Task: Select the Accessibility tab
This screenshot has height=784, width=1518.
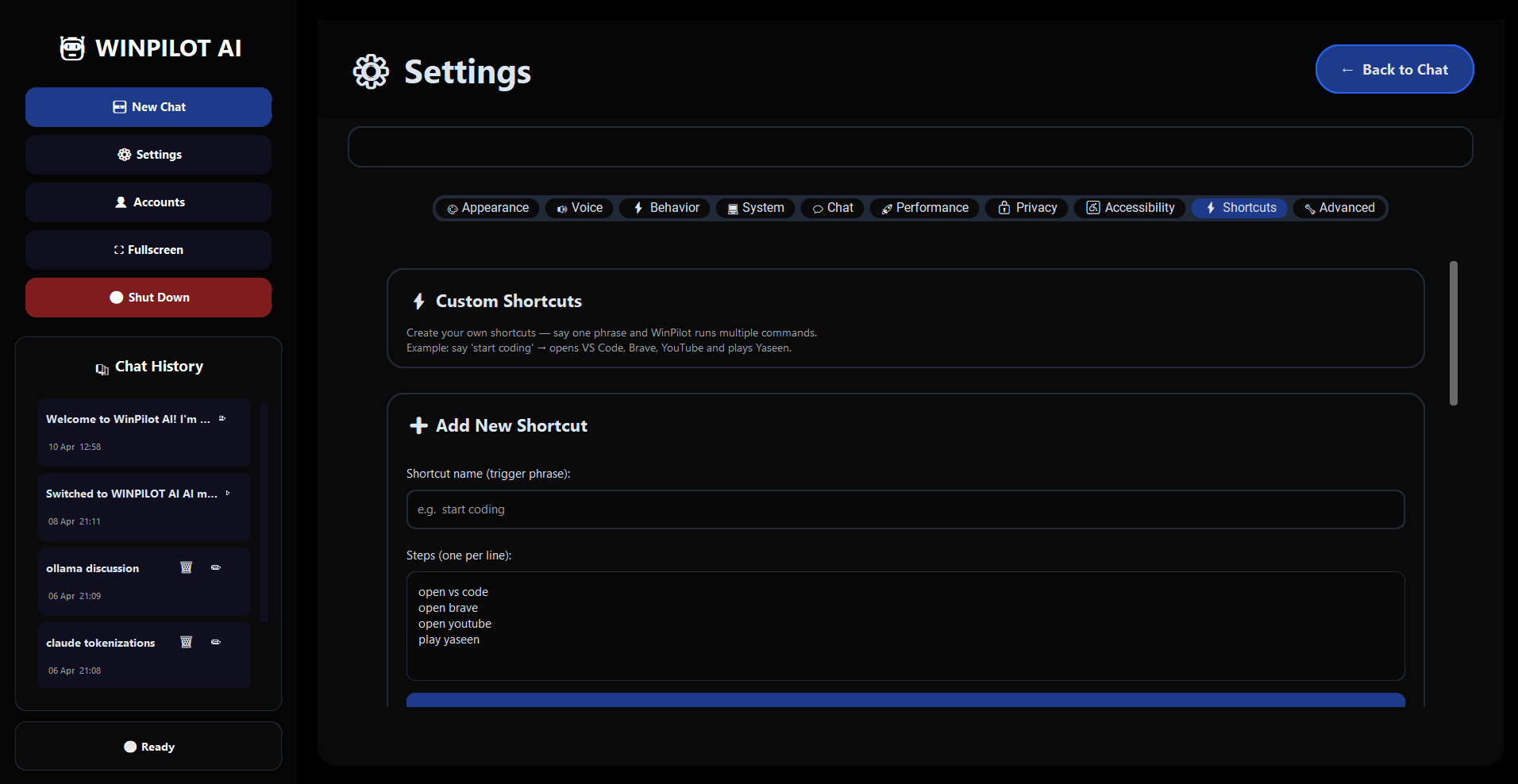Action: 1130,208
